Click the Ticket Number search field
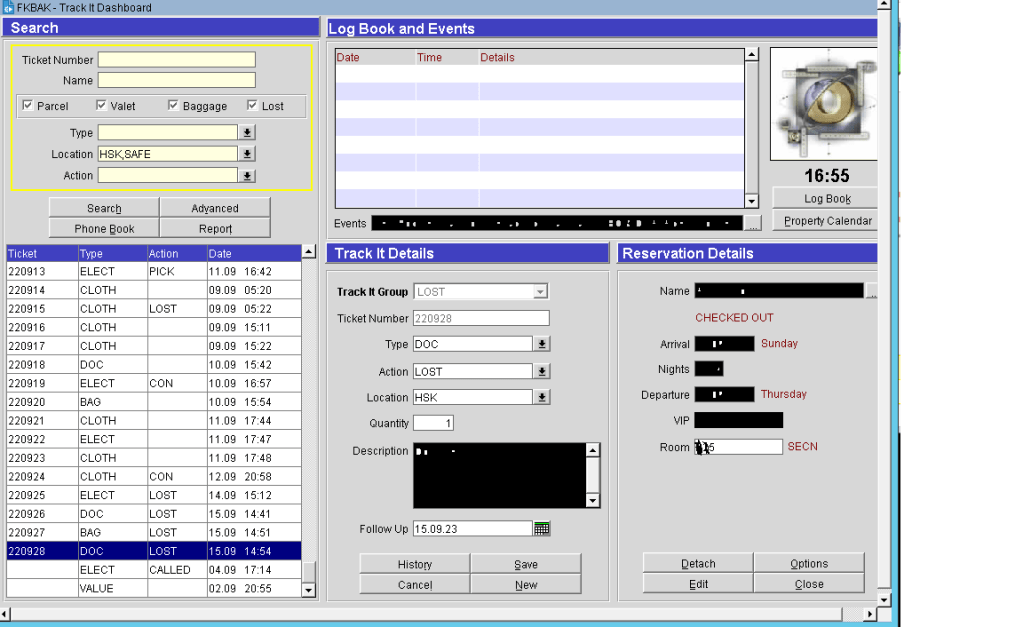The width and height of the screenshot is (1023, 627). pos(176,60)
